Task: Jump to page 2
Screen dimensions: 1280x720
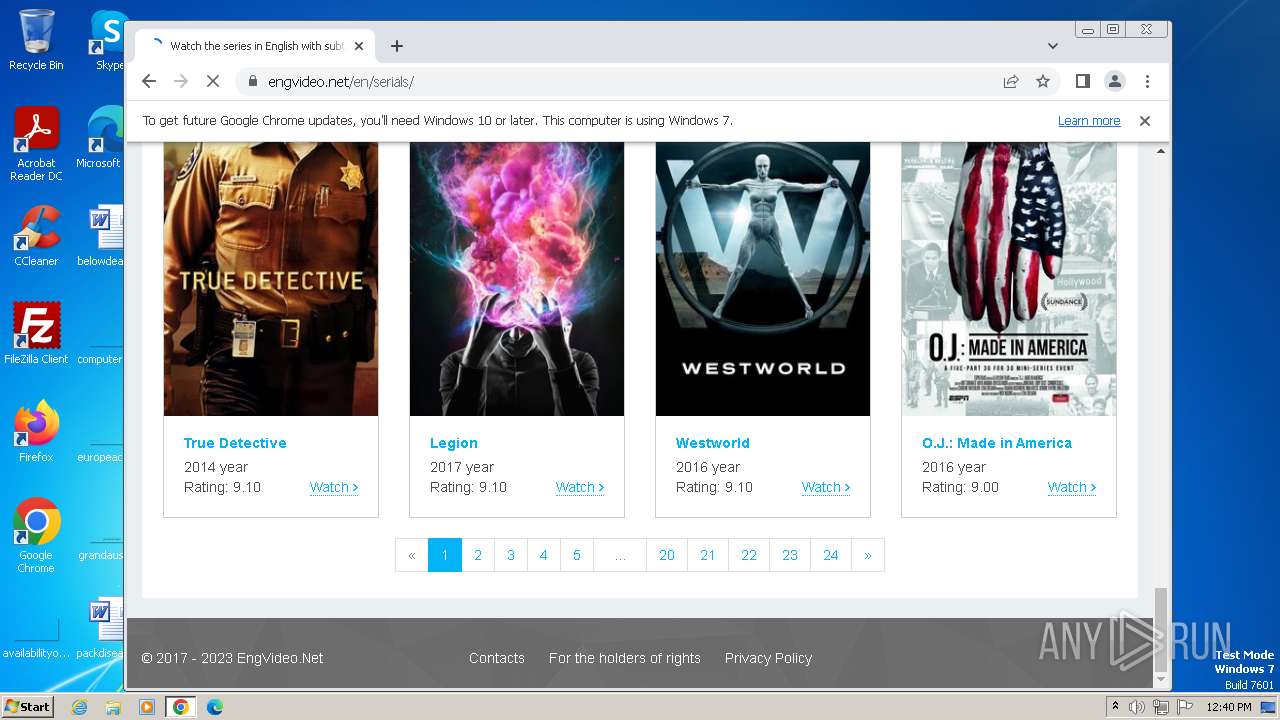Action: pos(478,555)
